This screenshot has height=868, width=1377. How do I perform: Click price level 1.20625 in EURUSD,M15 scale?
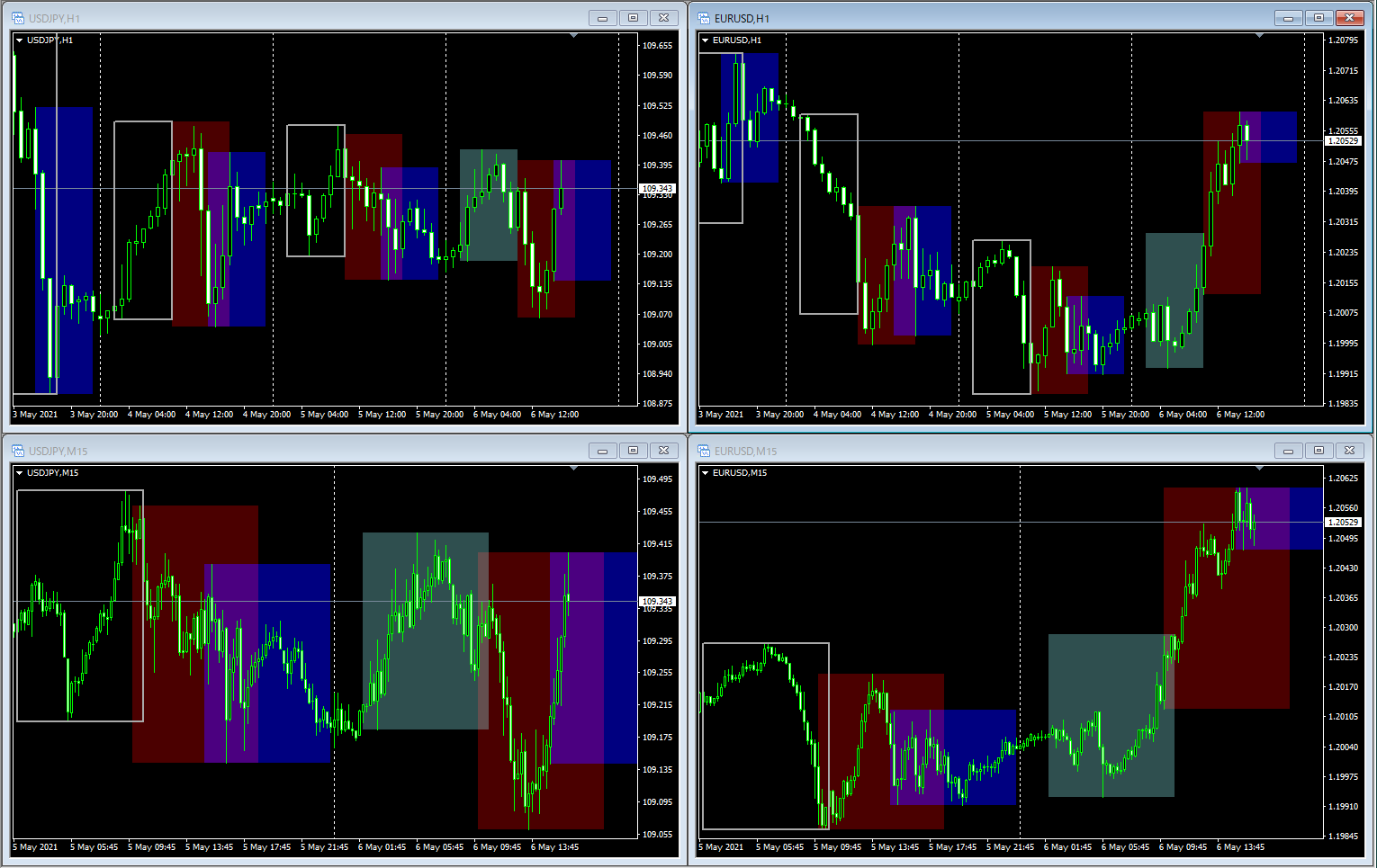point(1344,479)
